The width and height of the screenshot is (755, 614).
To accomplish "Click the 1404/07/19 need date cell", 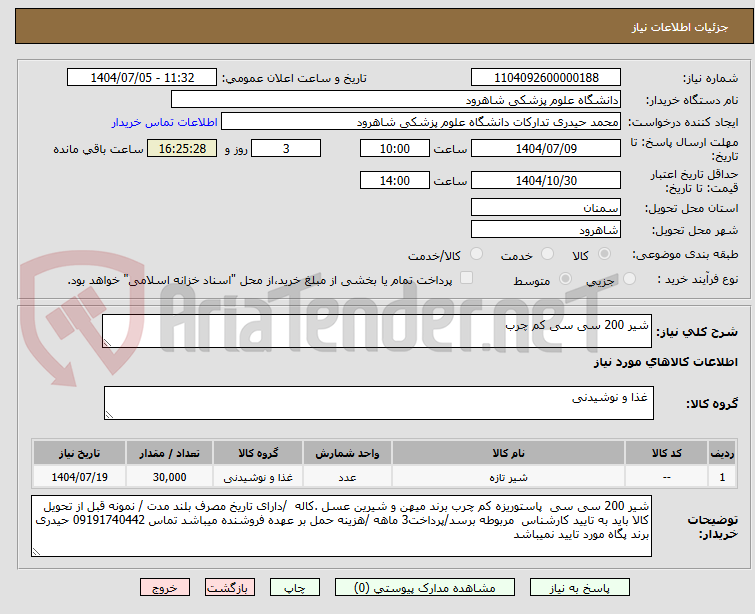I will click(x=79, y=477).
